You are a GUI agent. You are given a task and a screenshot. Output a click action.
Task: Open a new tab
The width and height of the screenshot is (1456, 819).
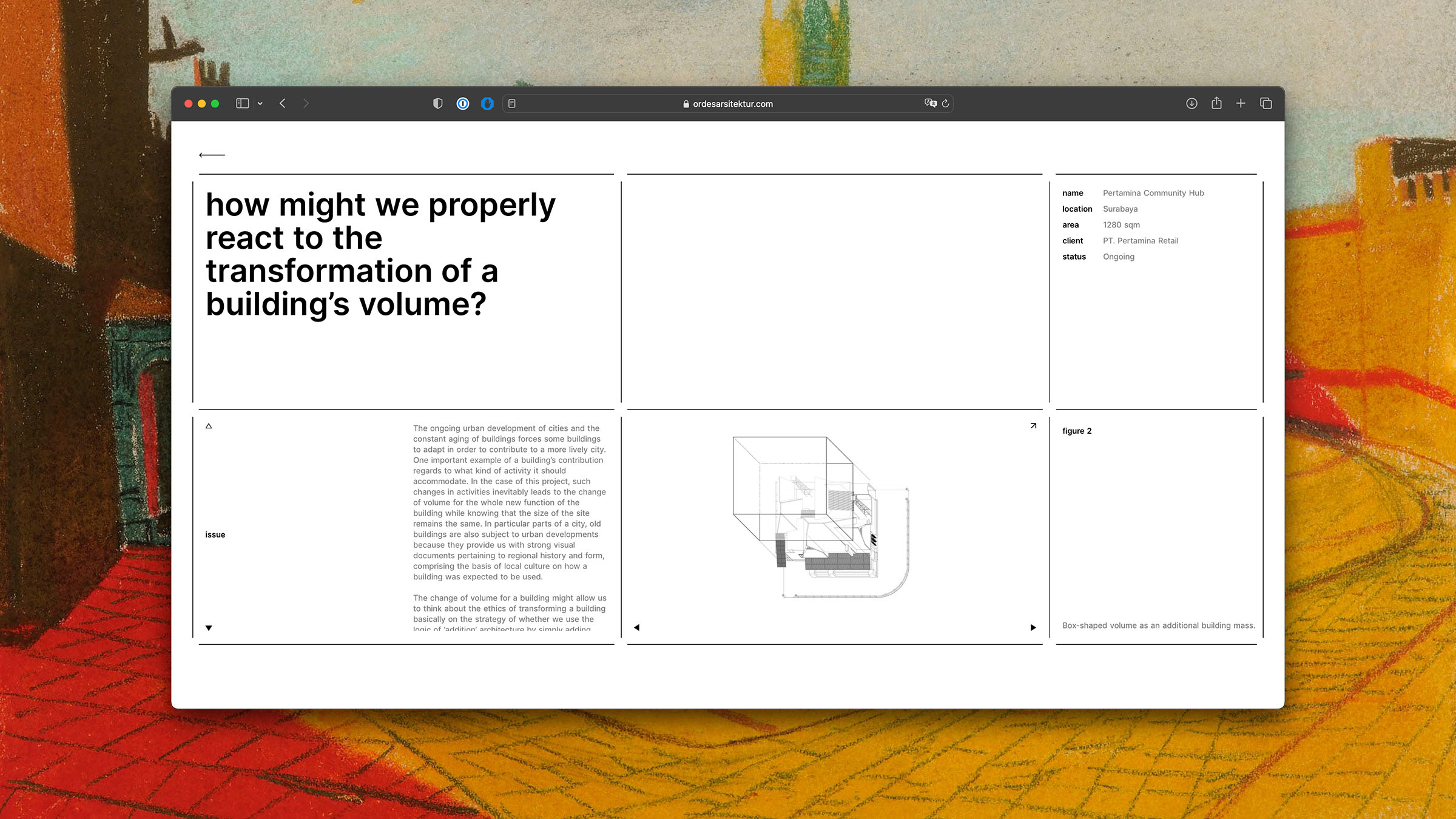pyautogui.click(x=1241, y=104)
